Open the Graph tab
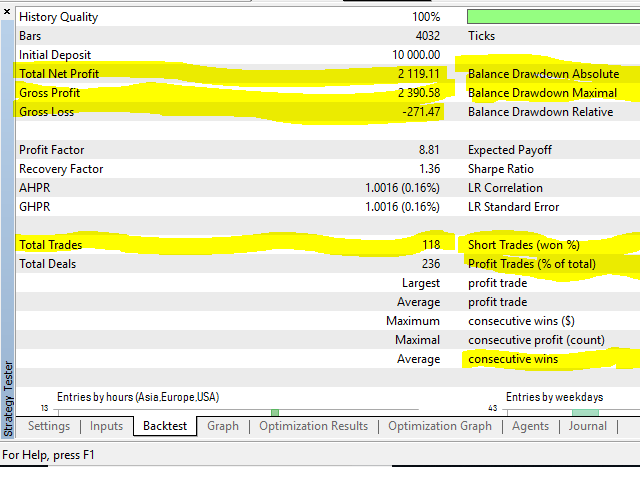This screenshot has width=640, height=480. [x=223, y=426]
